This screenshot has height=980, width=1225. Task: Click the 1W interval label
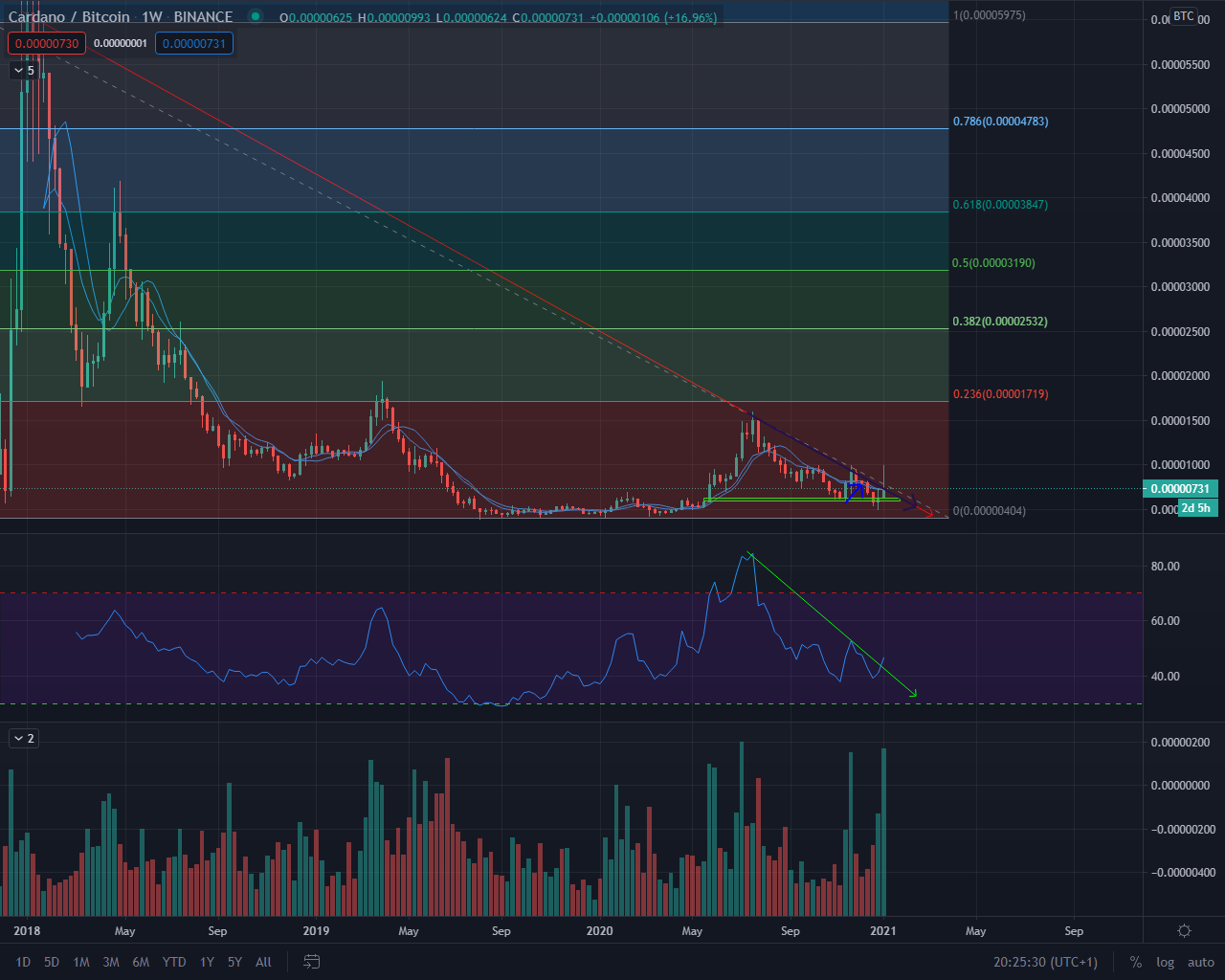(x=152, y=16)
